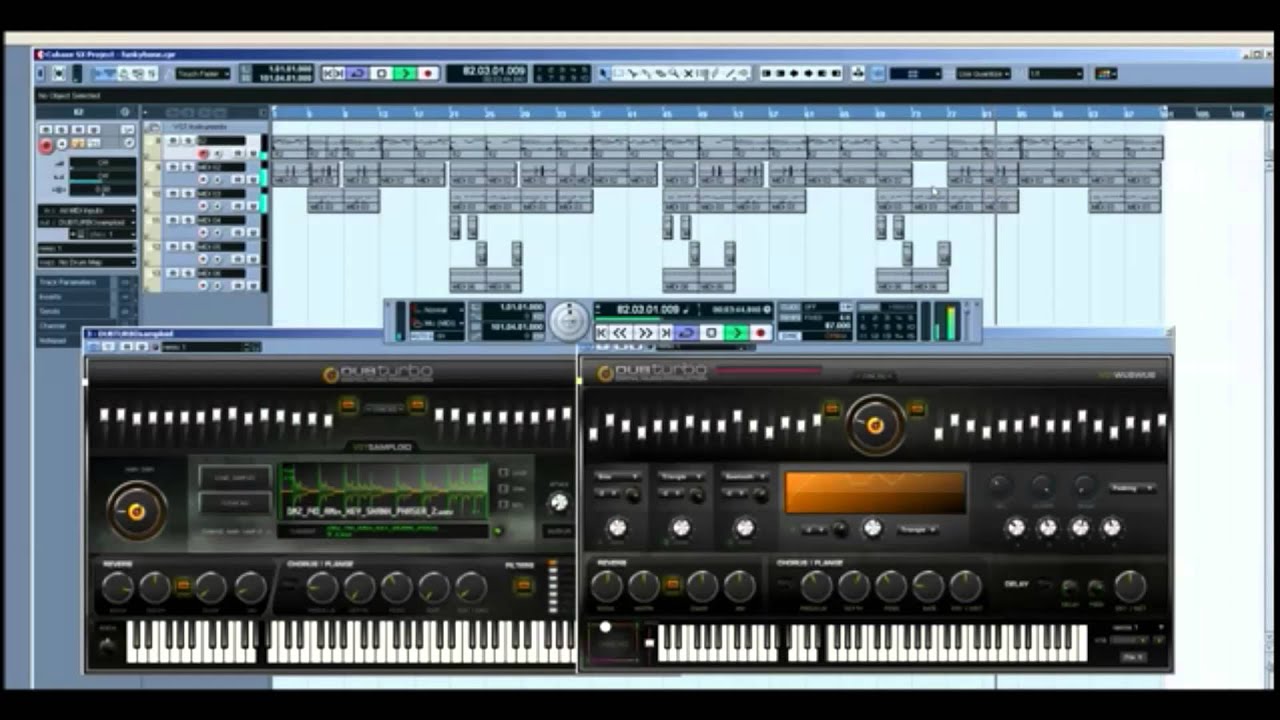Image resolution: width=1280 pixels, height=720 pixels.
Task: Toggle Monitor button in the Inspector
Action: point(60,146)
